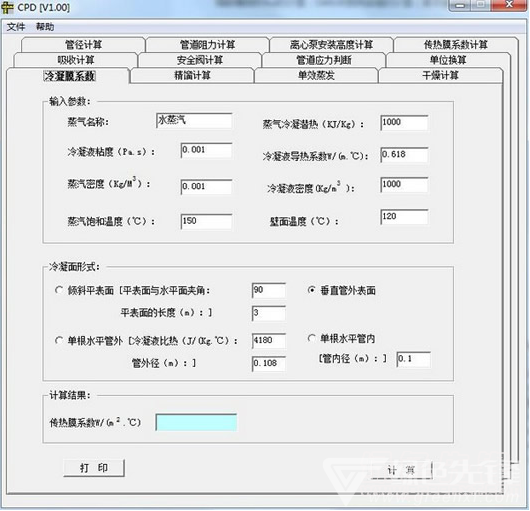Open the 文件 menu
530x511 pixels.
[16, 26]
